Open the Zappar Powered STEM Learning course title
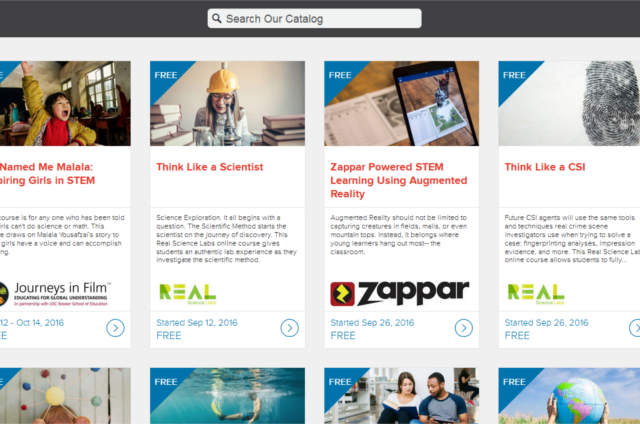Image resolution: width=640 pixels, height=424 pixels. click(398, 180)
